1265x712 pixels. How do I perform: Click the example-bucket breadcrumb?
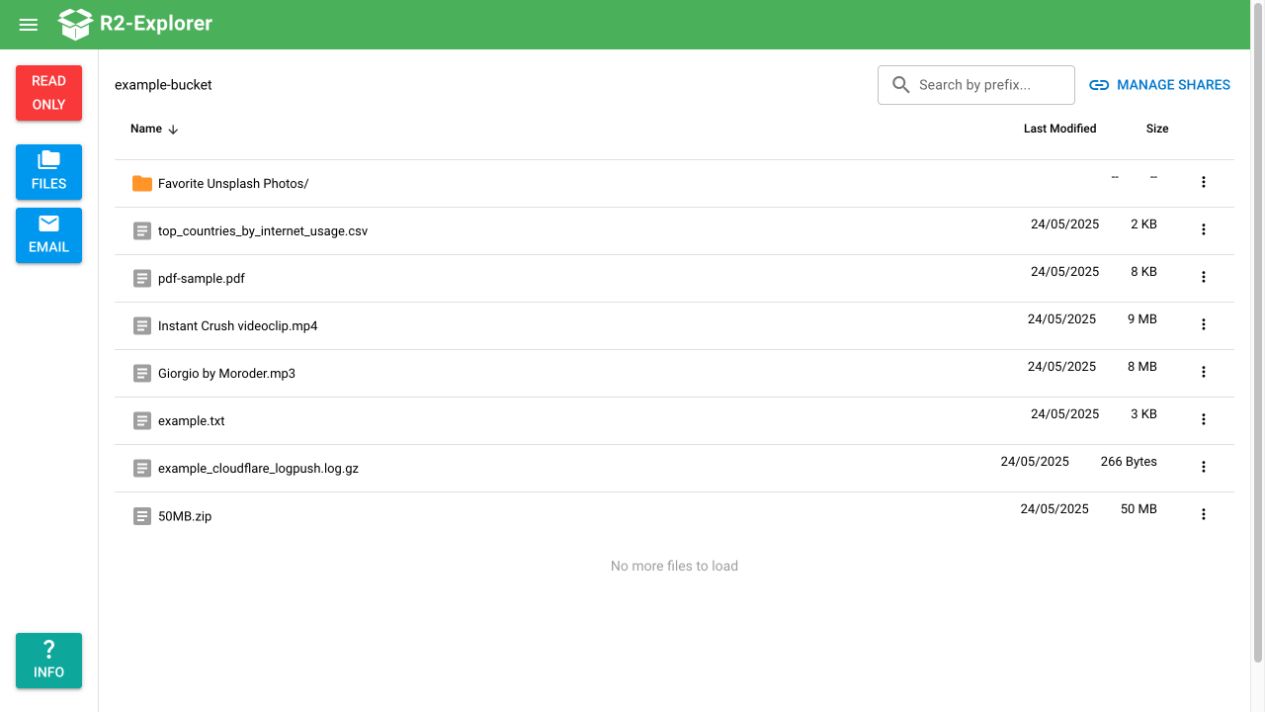[163, 85]
